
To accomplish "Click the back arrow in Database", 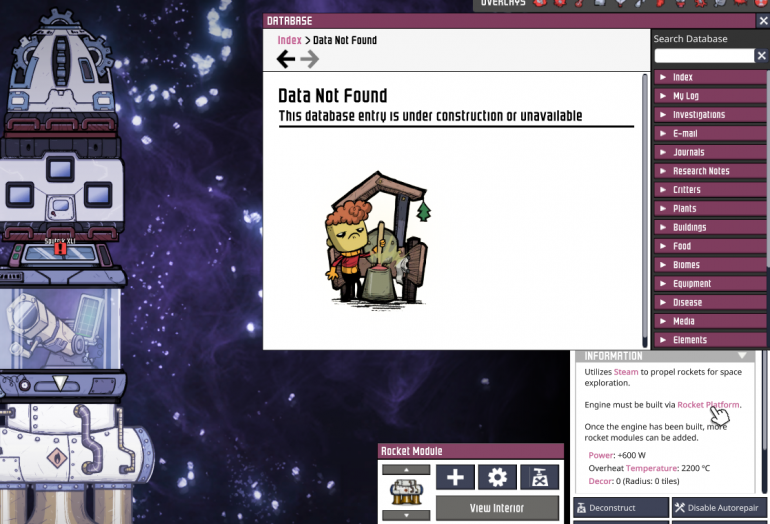I will coord(286,59).
